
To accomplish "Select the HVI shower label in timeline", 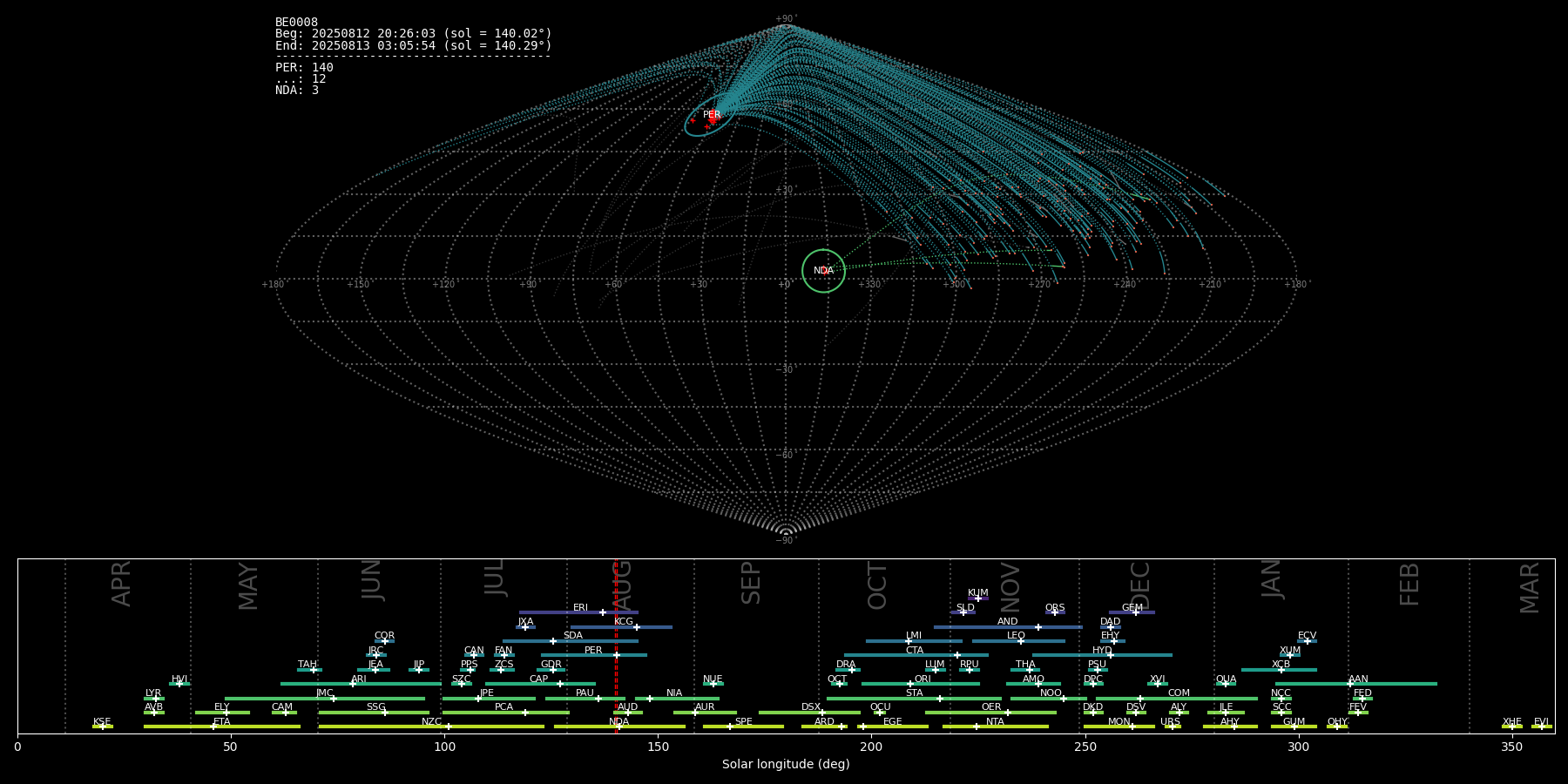I will [x=179, y=679].
